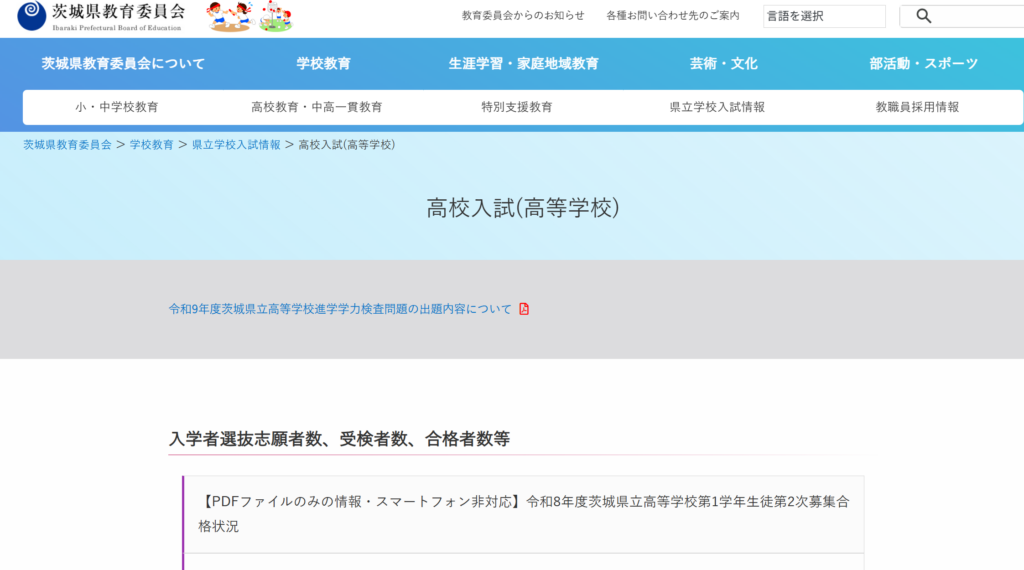
Task: Open the 生涯学習・家庭地域教育 menu
Action: point(523,63)
